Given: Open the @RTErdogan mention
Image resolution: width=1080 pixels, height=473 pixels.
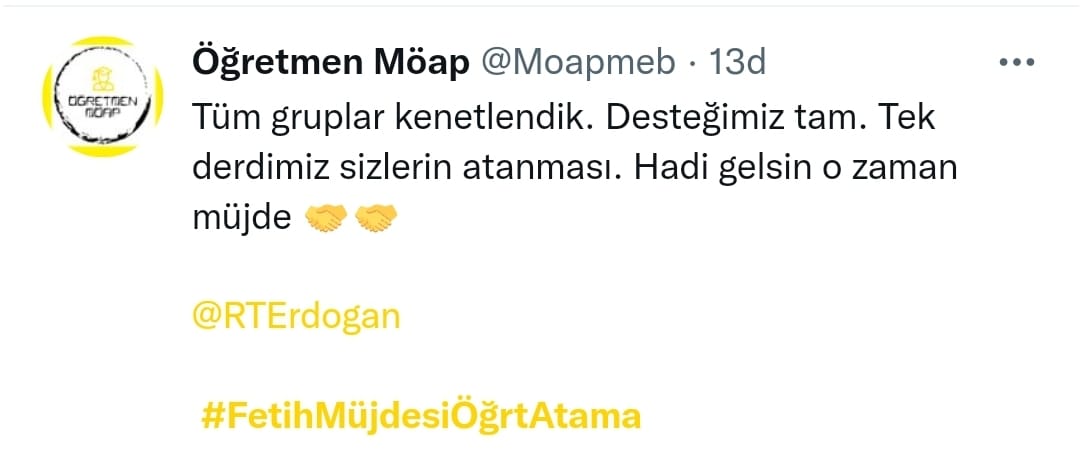Looking at the screenshot, I should [x=296, y=316].
